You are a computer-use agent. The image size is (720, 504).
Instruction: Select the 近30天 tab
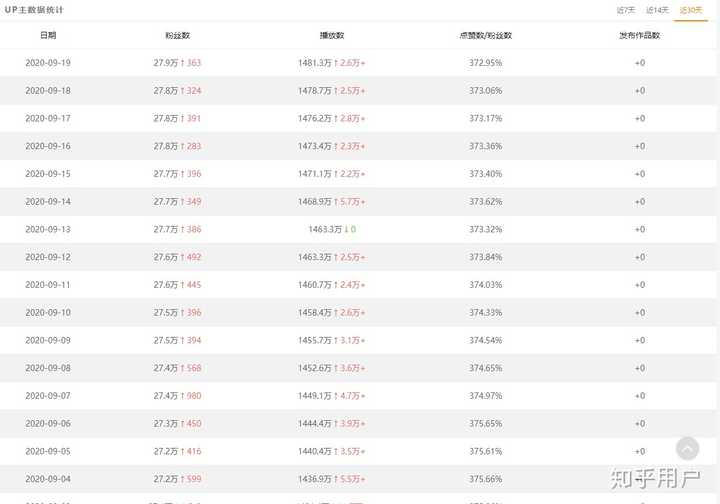coord(691,10)
